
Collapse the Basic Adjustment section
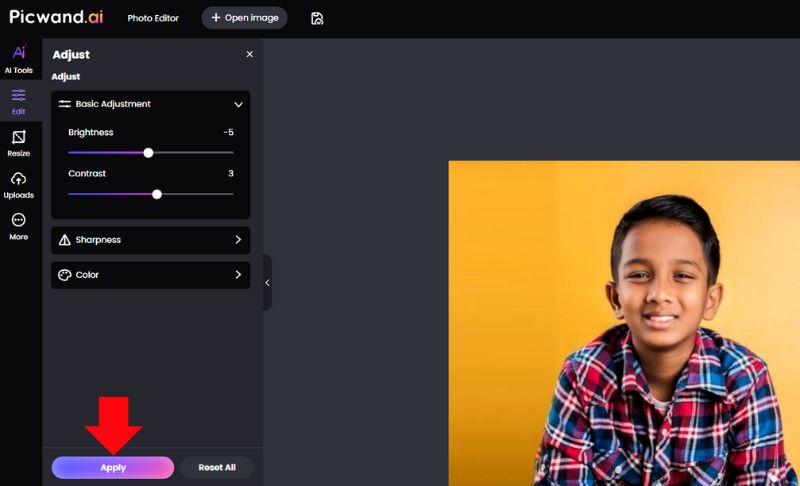(x=238, y=104)
